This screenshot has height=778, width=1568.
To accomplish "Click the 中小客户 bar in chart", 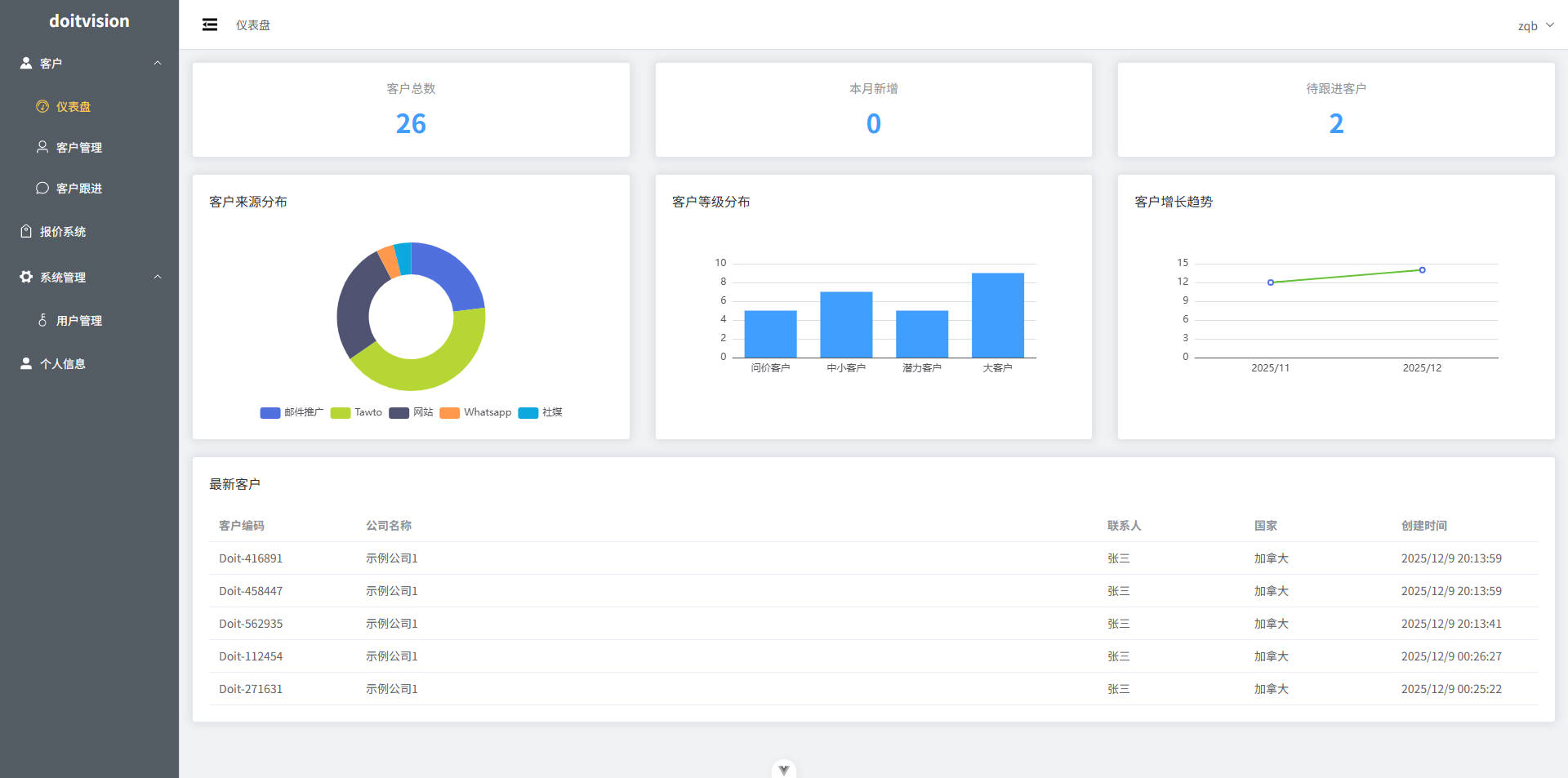I will coord(846,324).
